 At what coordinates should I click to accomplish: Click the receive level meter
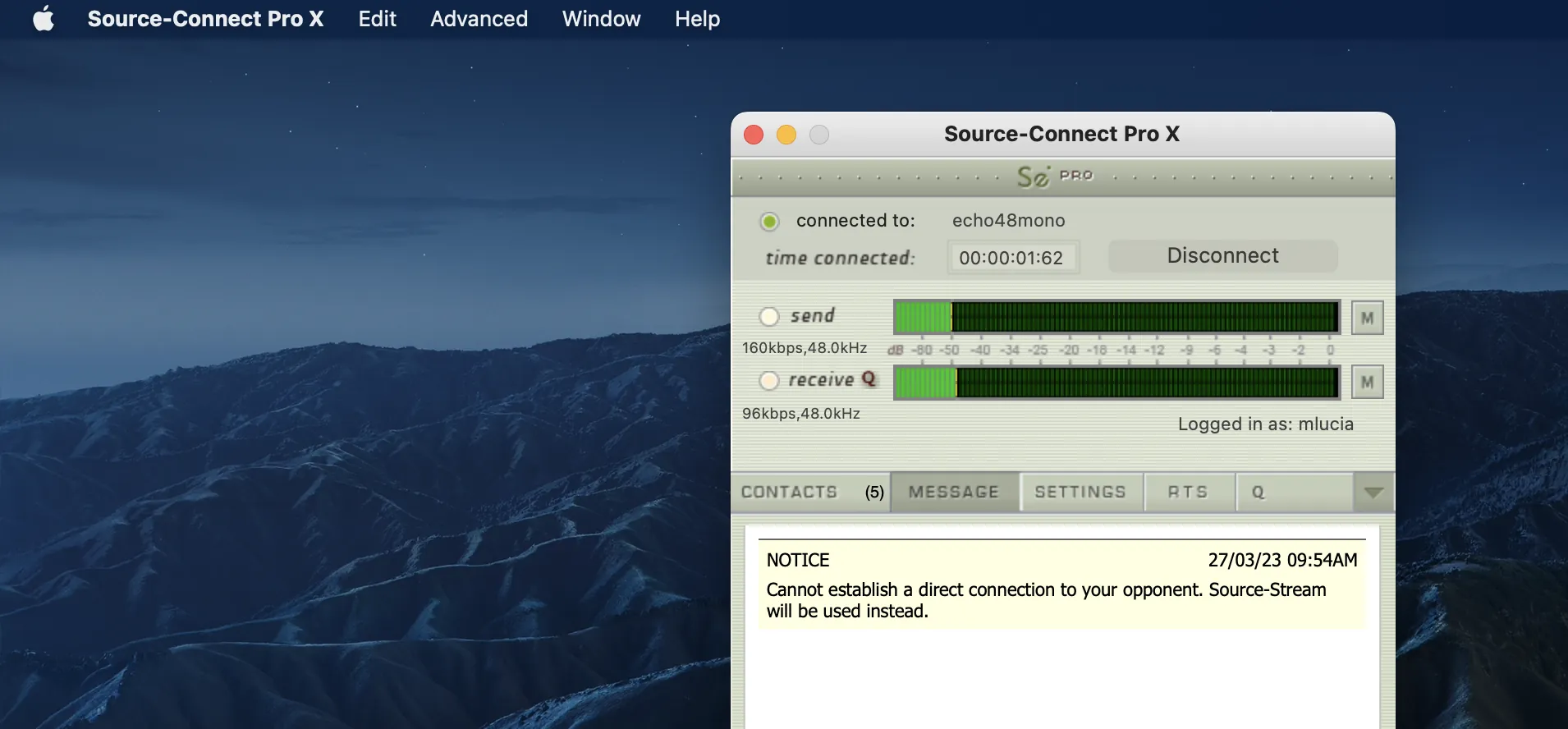pyautogui.click(x=1116, y=383)
